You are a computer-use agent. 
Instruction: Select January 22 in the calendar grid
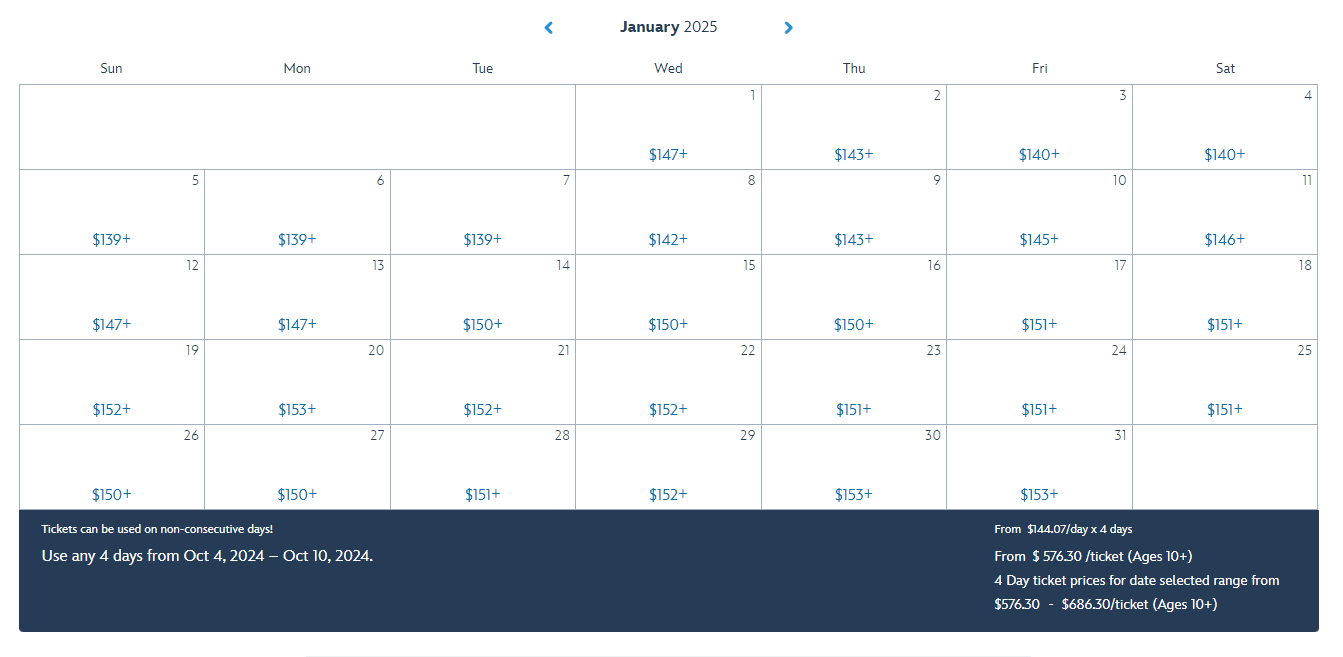668,382
